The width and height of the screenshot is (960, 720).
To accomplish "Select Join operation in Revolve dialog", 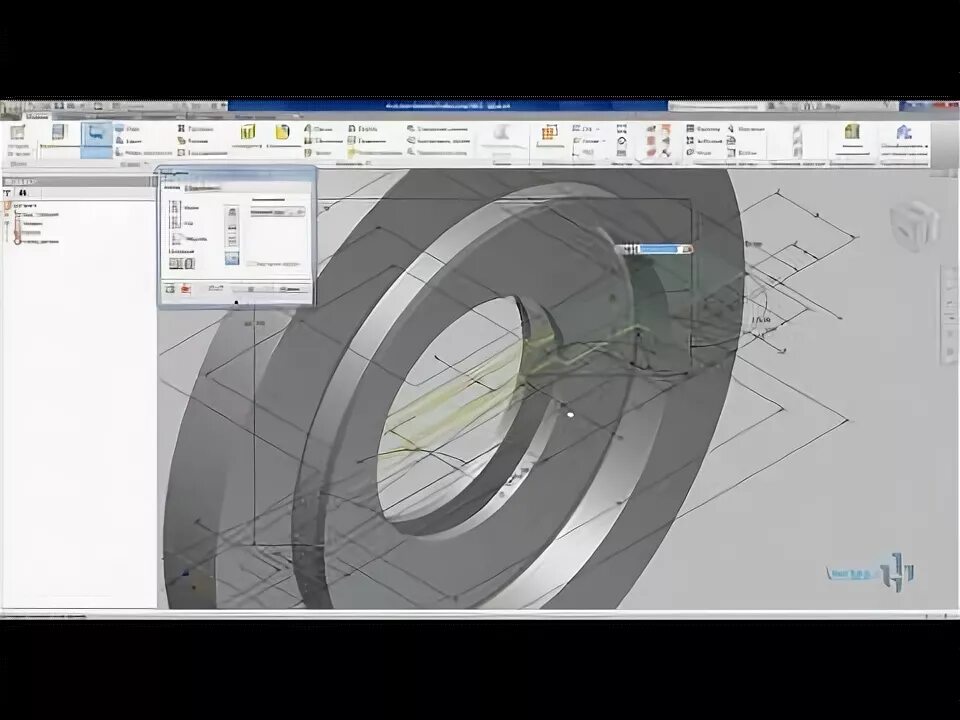I will (x=232, y=213).
